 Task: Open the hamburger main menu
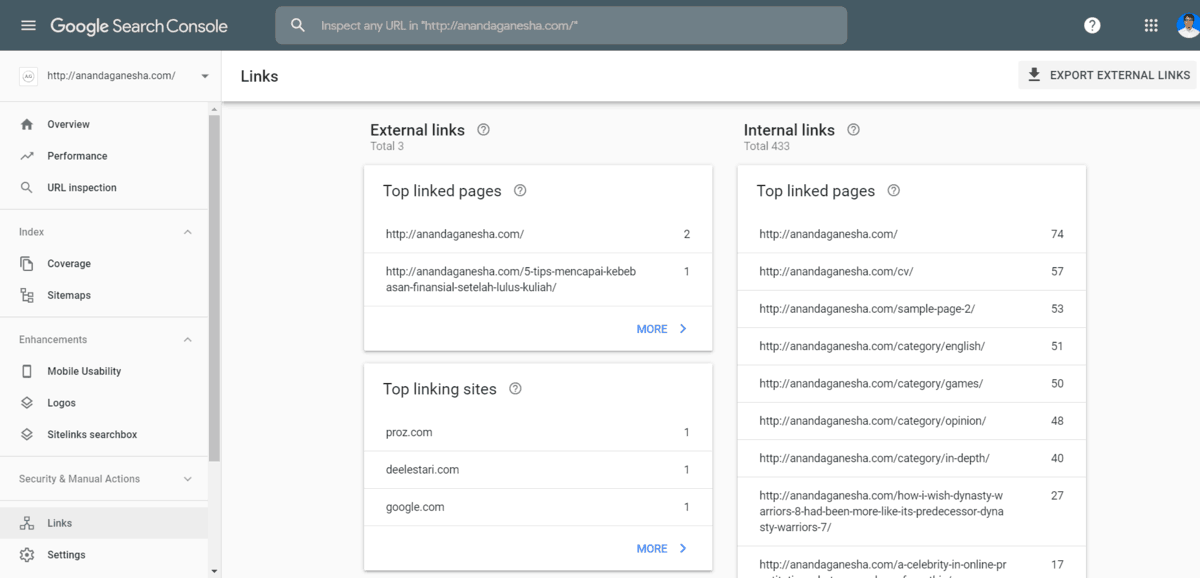pos(28,26)
